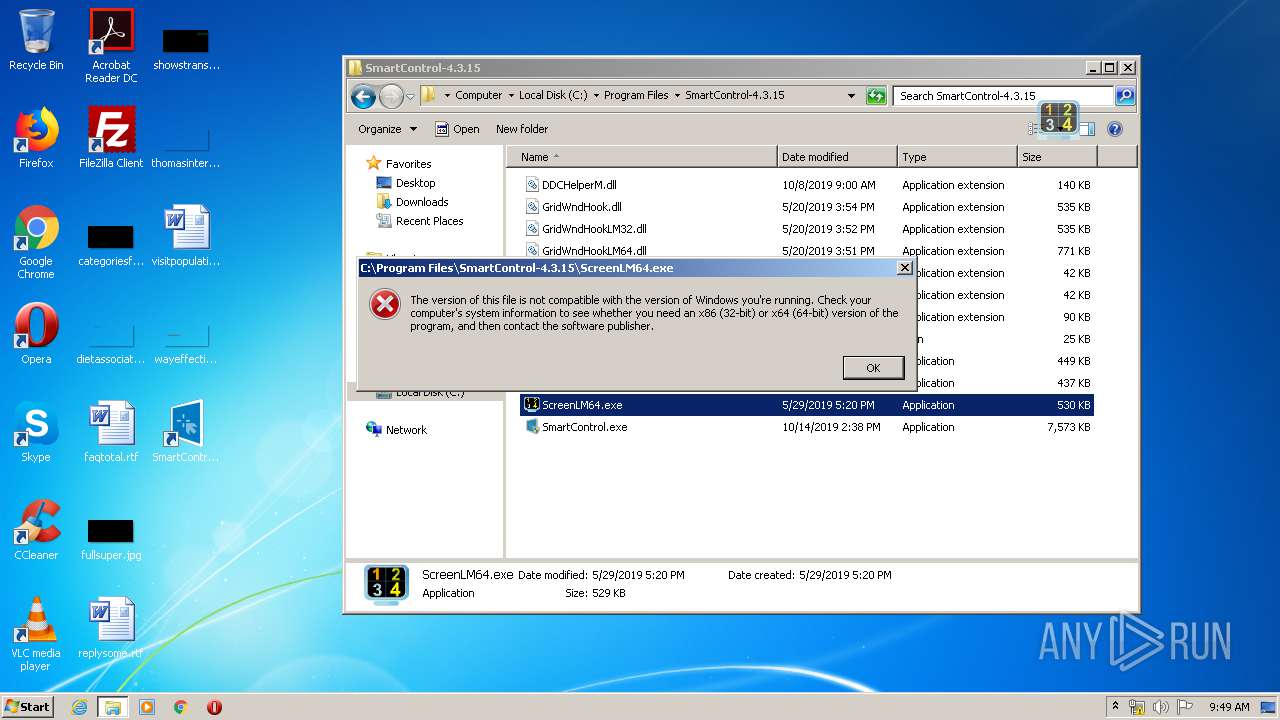
Task: Click OK in the compatibility error dialog
Action: 873,368
